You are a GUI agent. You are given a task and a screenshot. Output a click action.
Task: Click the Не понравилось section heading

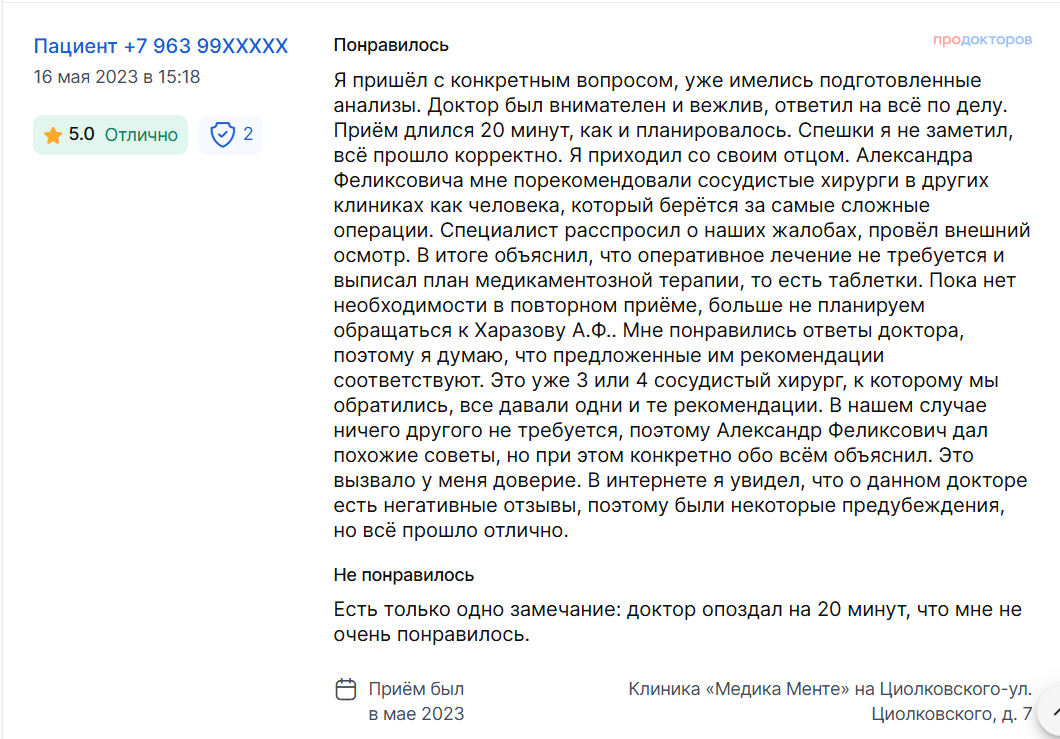[x=404, y=575]
